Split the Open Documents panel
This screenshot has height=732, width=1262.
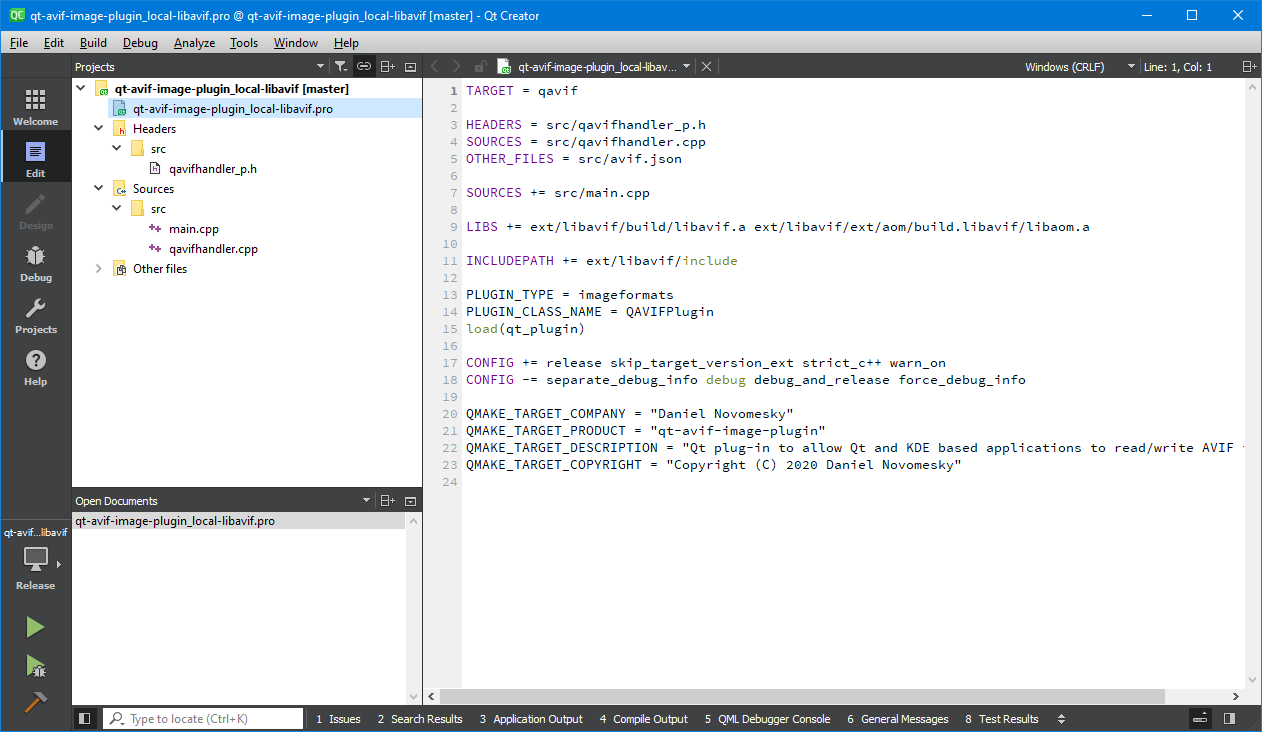pyautogui.click(x=388, y=501)
